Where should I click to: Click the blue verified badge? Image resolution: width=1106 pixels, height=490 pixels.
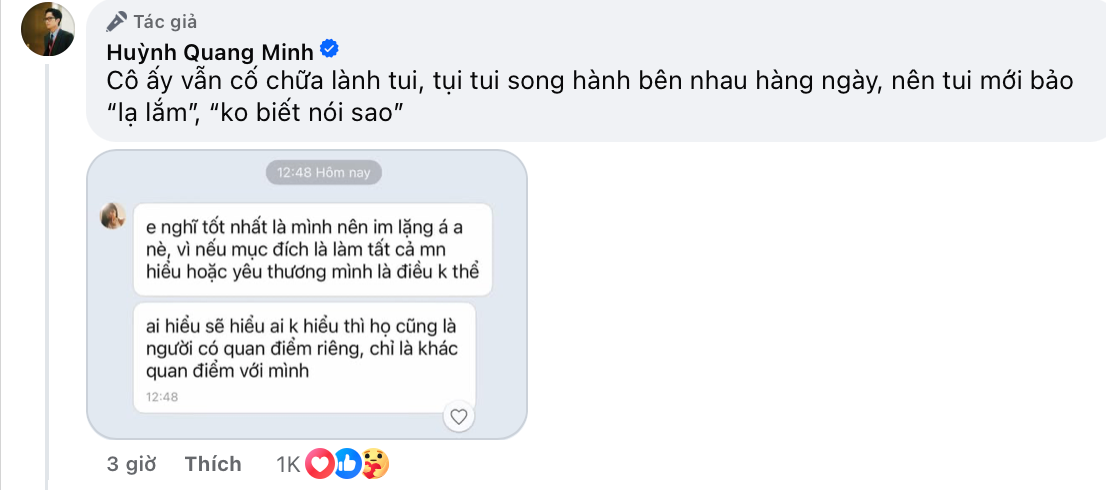click(329, 50)
